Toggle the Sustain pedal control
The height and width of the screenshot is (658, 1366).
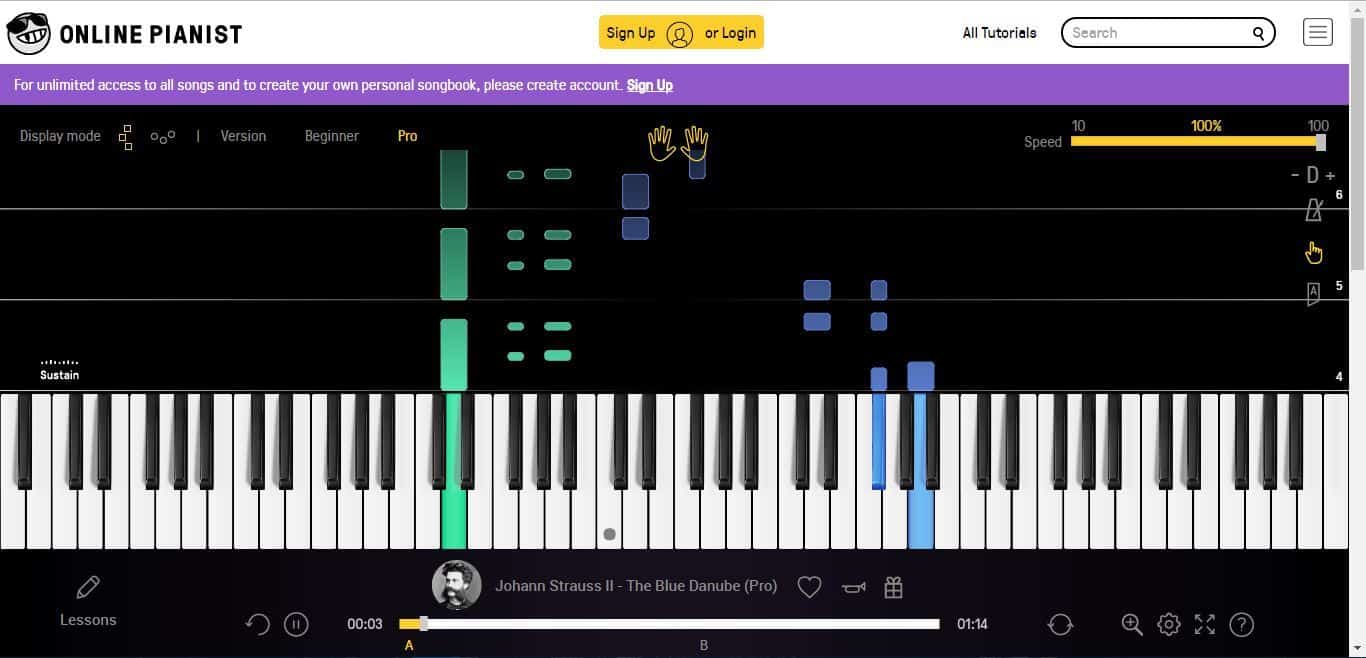(x=59, y=369)
